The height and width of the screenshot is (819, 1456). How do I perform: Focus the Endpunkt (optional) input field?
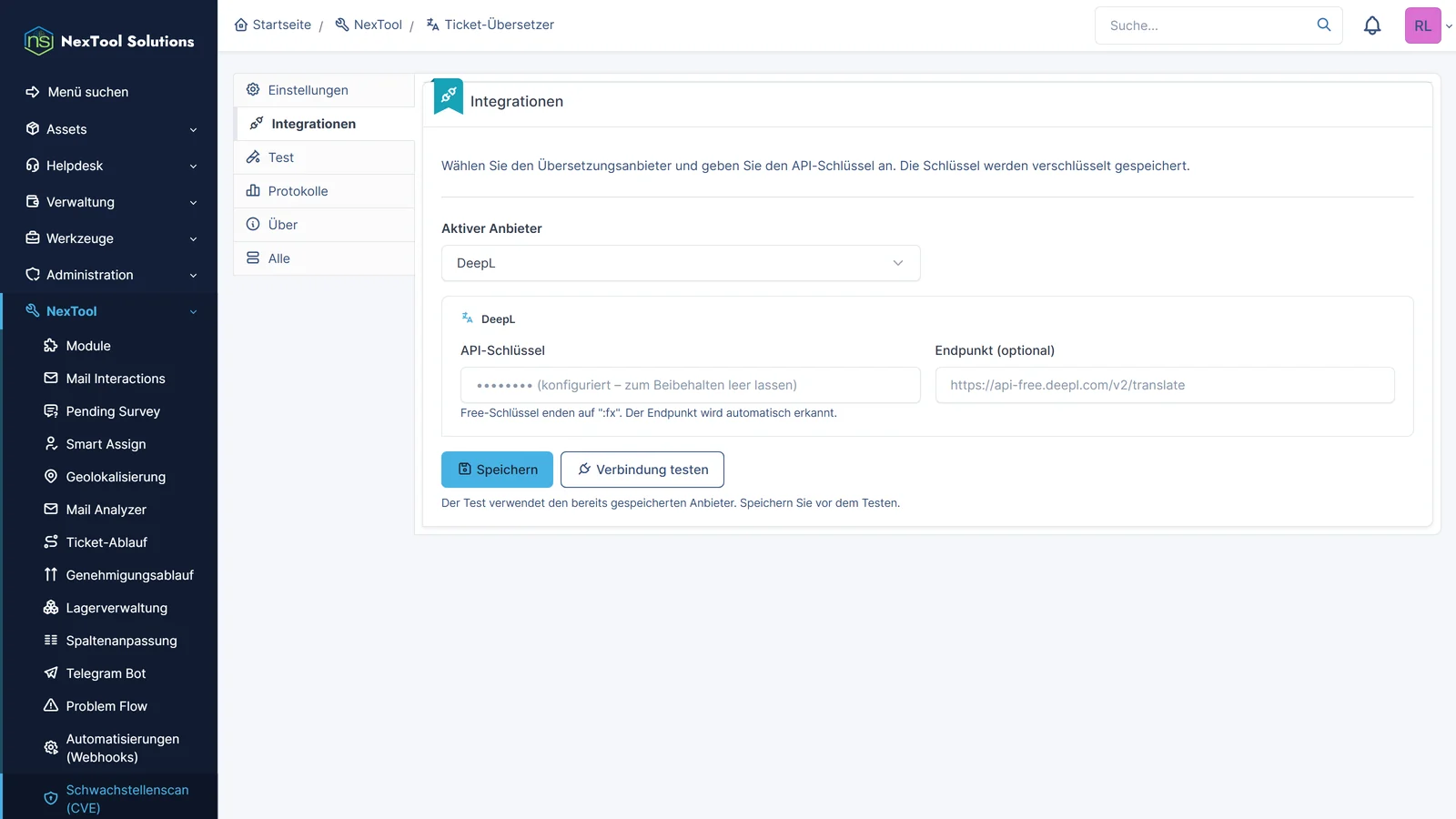pyautogui.click(x=1165, y=385)
